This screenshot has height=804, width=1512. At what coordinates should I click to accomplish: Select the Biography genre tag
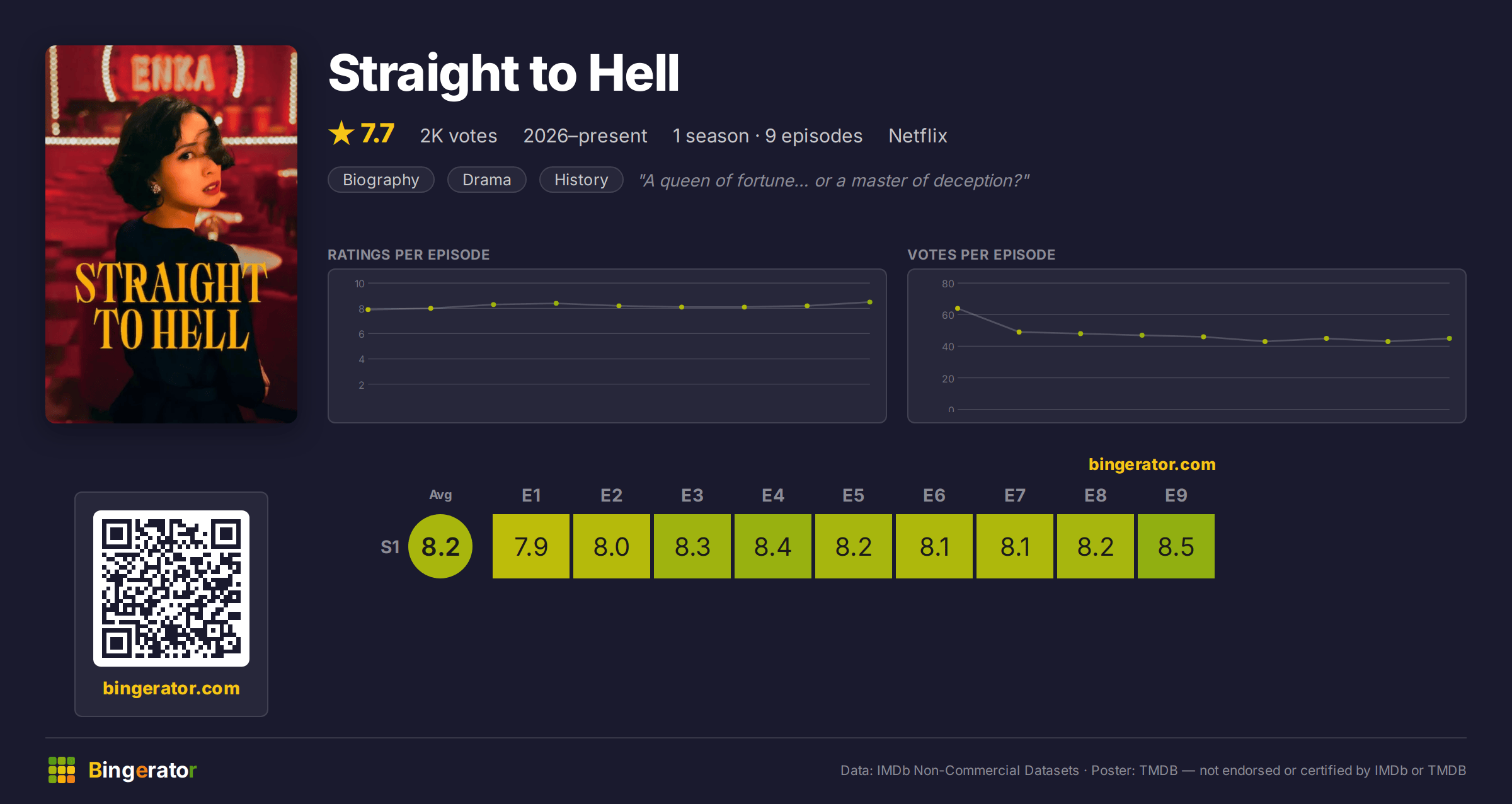(381, 180)
